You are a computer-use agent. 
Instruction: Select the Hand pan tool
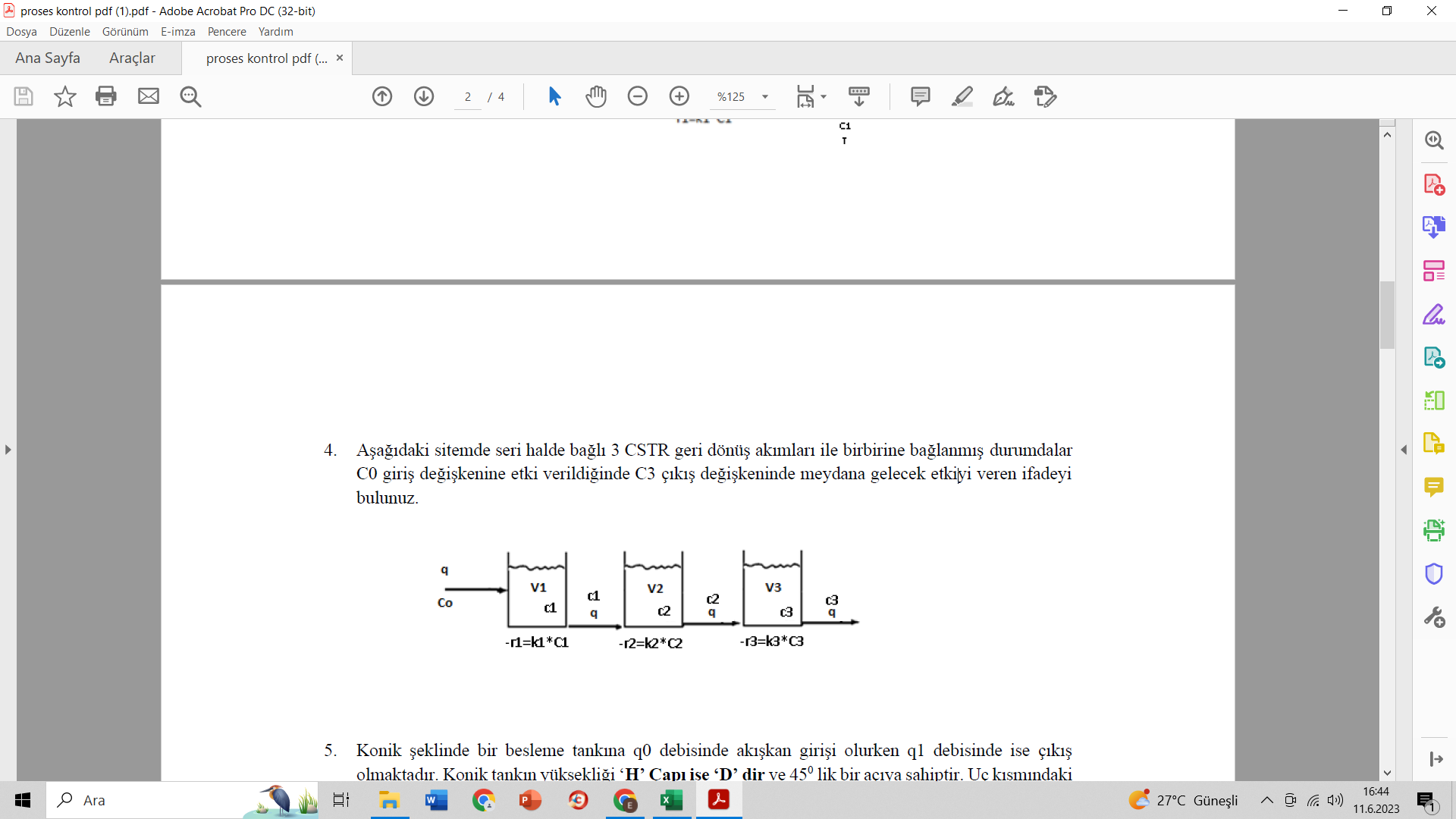click(596, 96)
